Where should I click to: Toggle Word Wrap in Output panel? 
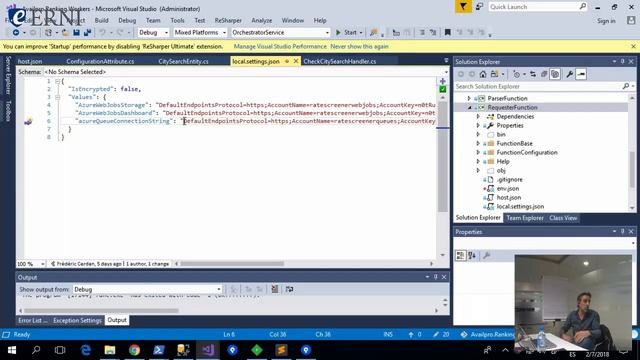[x=289, y=289]
